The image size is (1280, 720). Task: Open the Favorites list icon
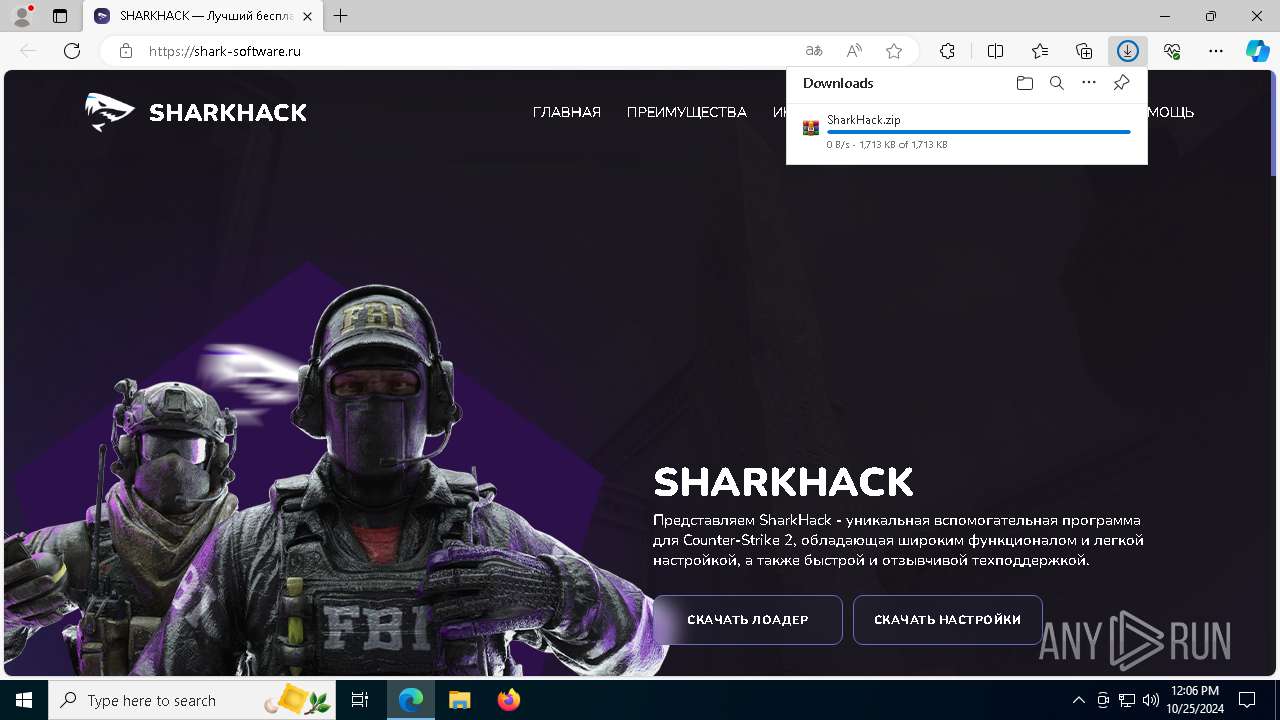coord(1040,51)
